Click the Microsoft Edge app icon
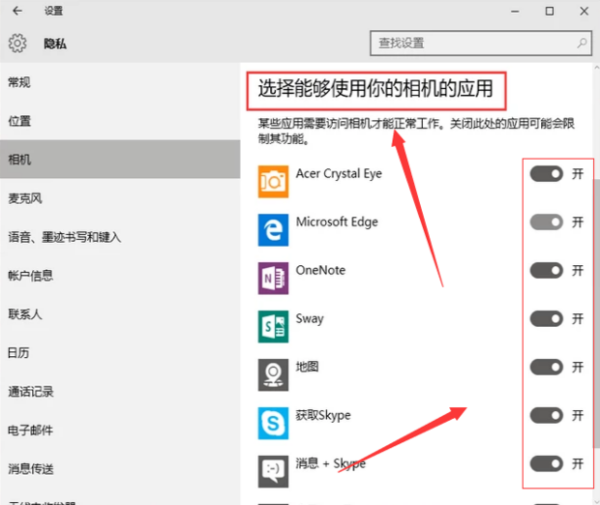Image resolution: width=600 pixels, height=505 pixels. [273, 229]
